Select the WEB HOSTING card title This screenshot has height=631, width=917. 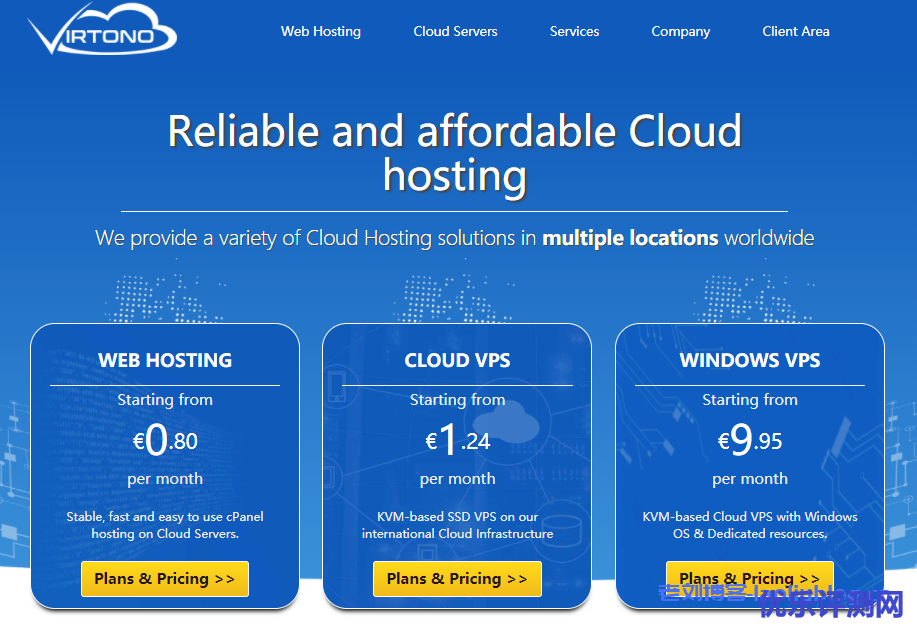[x=165, y=361]
